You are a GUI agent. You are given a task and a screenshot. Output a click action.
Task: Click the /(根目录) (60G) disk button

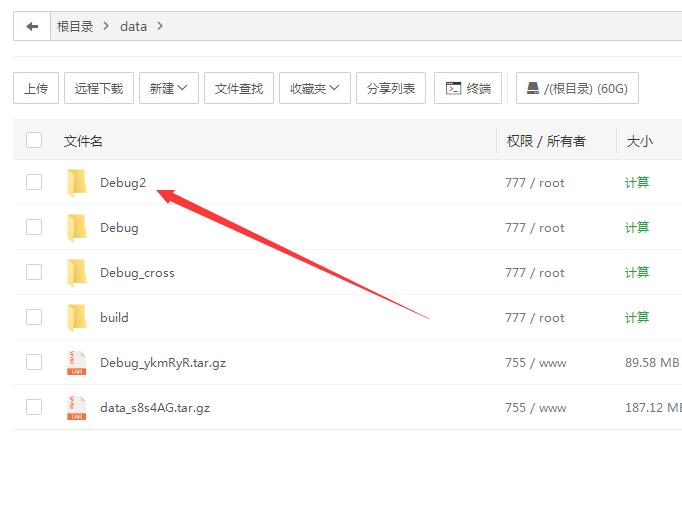577,88
